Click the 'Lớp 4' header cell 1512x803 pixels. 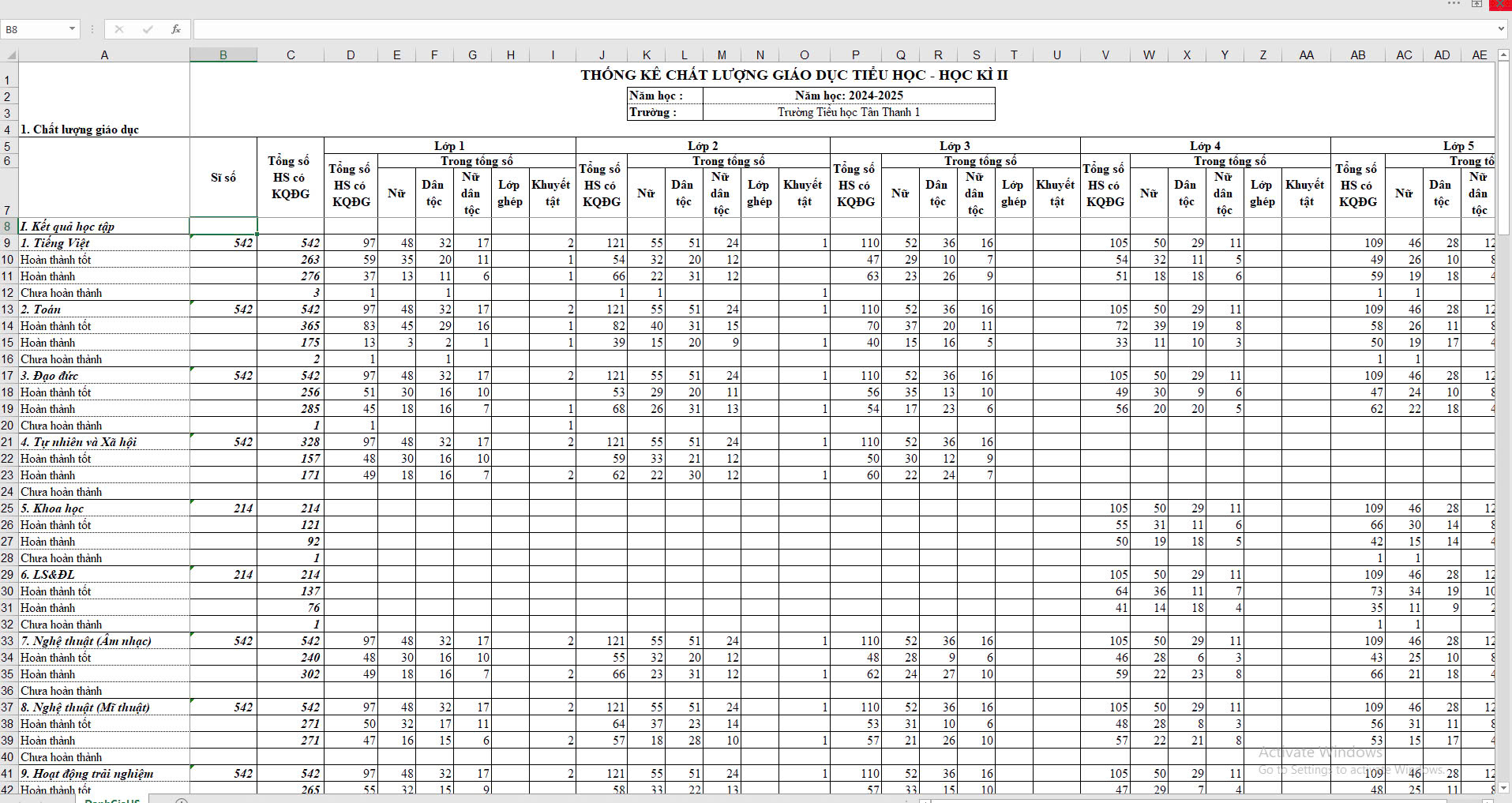[x=1206, y=146]
